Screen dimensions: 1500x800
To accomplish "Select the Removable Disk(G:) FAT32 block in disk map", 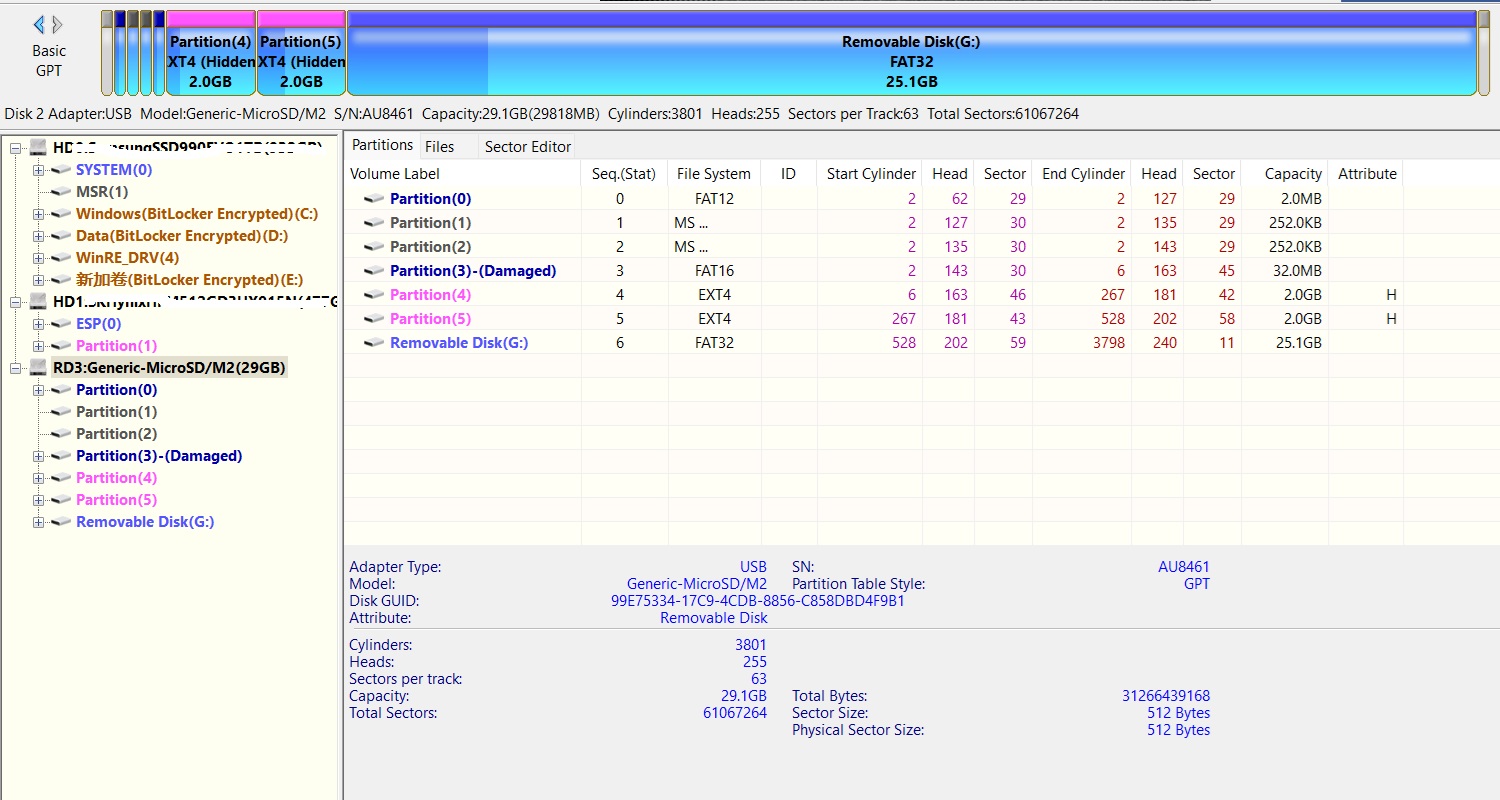I will (910, 60).
